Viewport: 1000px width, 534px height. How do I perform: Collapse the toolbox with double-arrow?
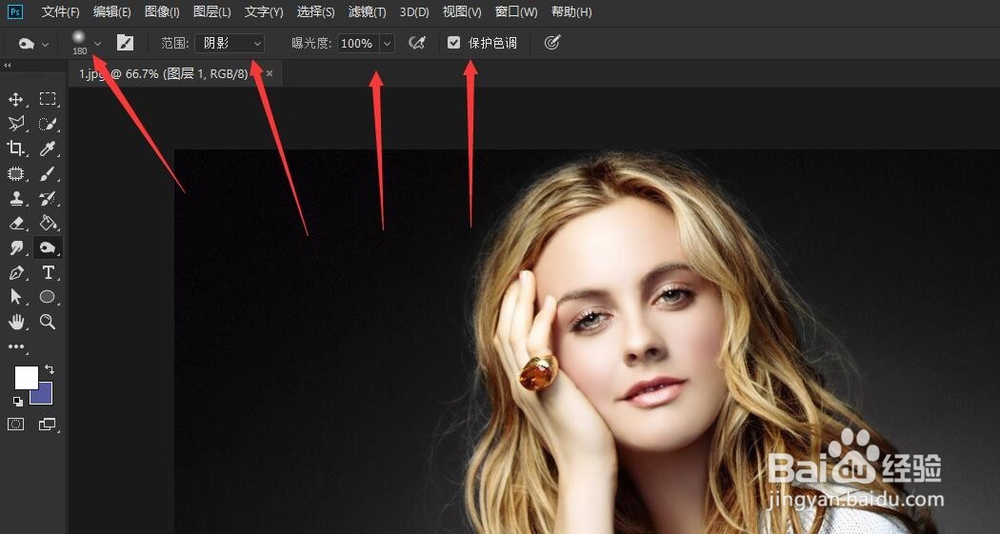7,65
